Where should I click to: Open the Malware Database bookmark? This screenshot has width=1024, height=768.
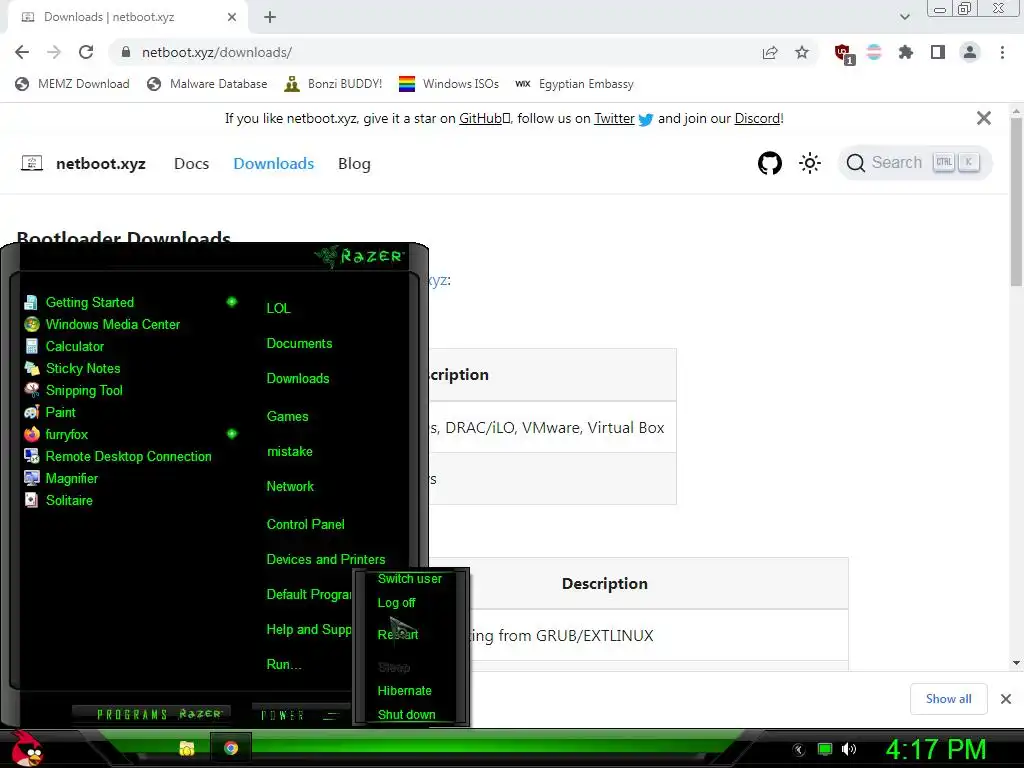point(208,84)
